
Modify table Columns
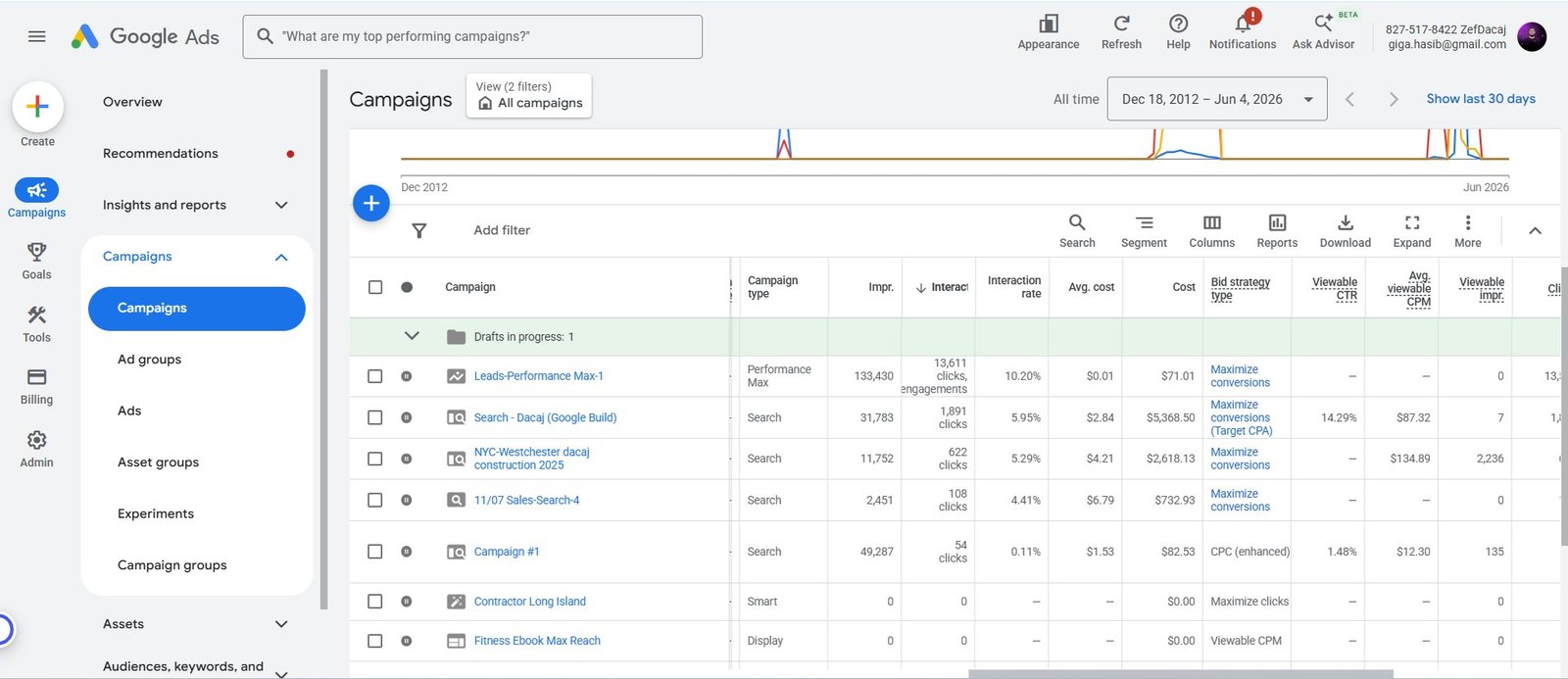point(1211,231)
